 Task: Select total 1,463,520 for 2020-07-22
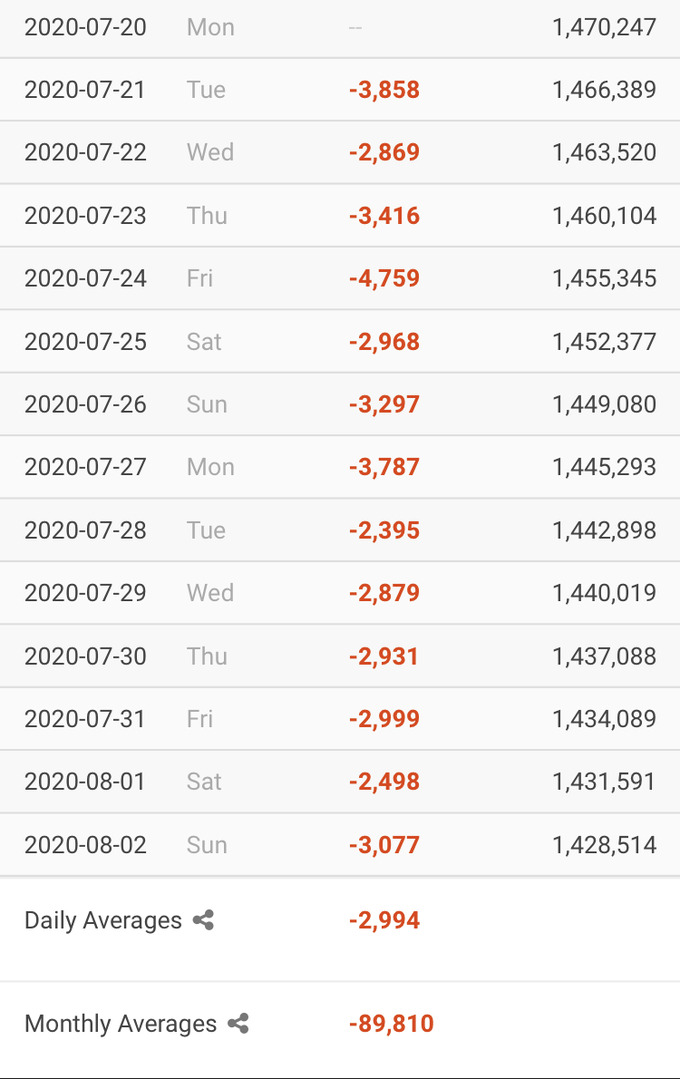point(604,153)
